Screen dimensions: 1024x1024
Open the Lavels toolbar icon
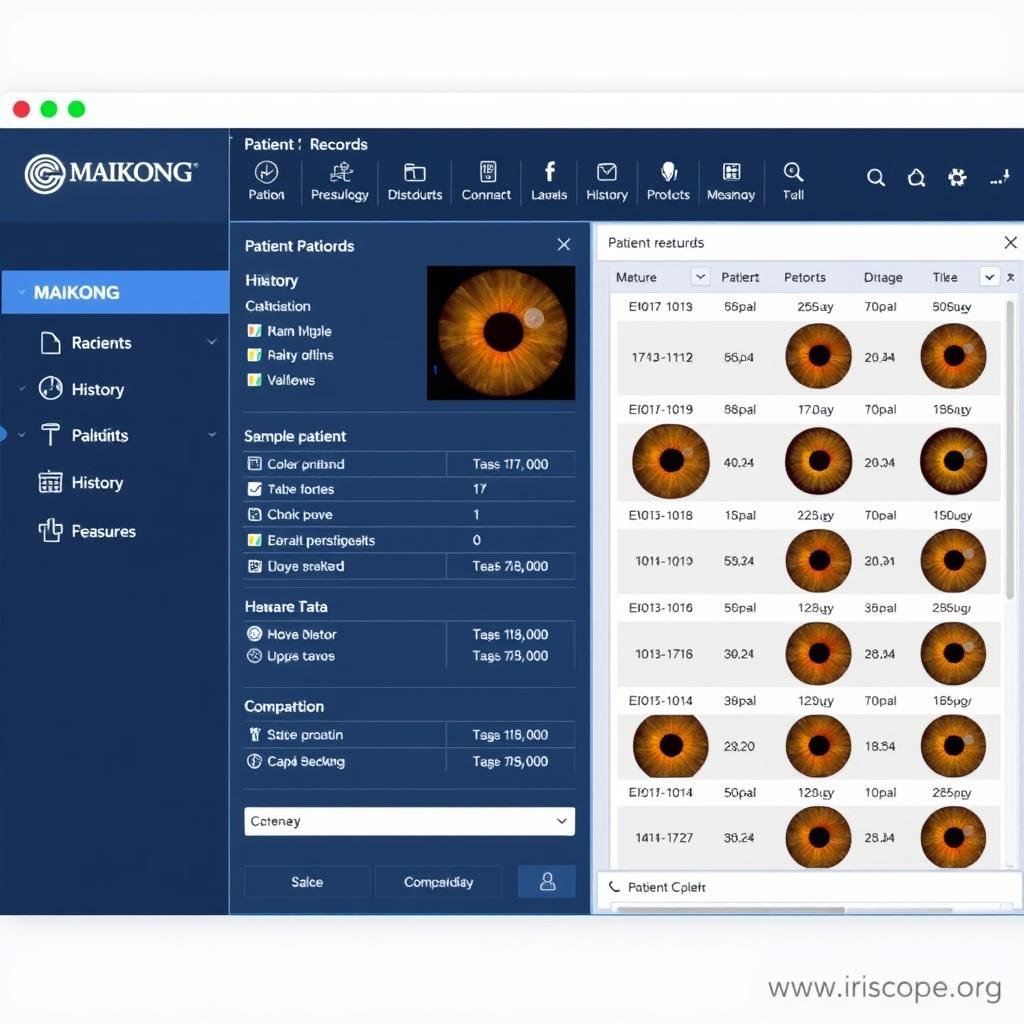coord(550,172)
